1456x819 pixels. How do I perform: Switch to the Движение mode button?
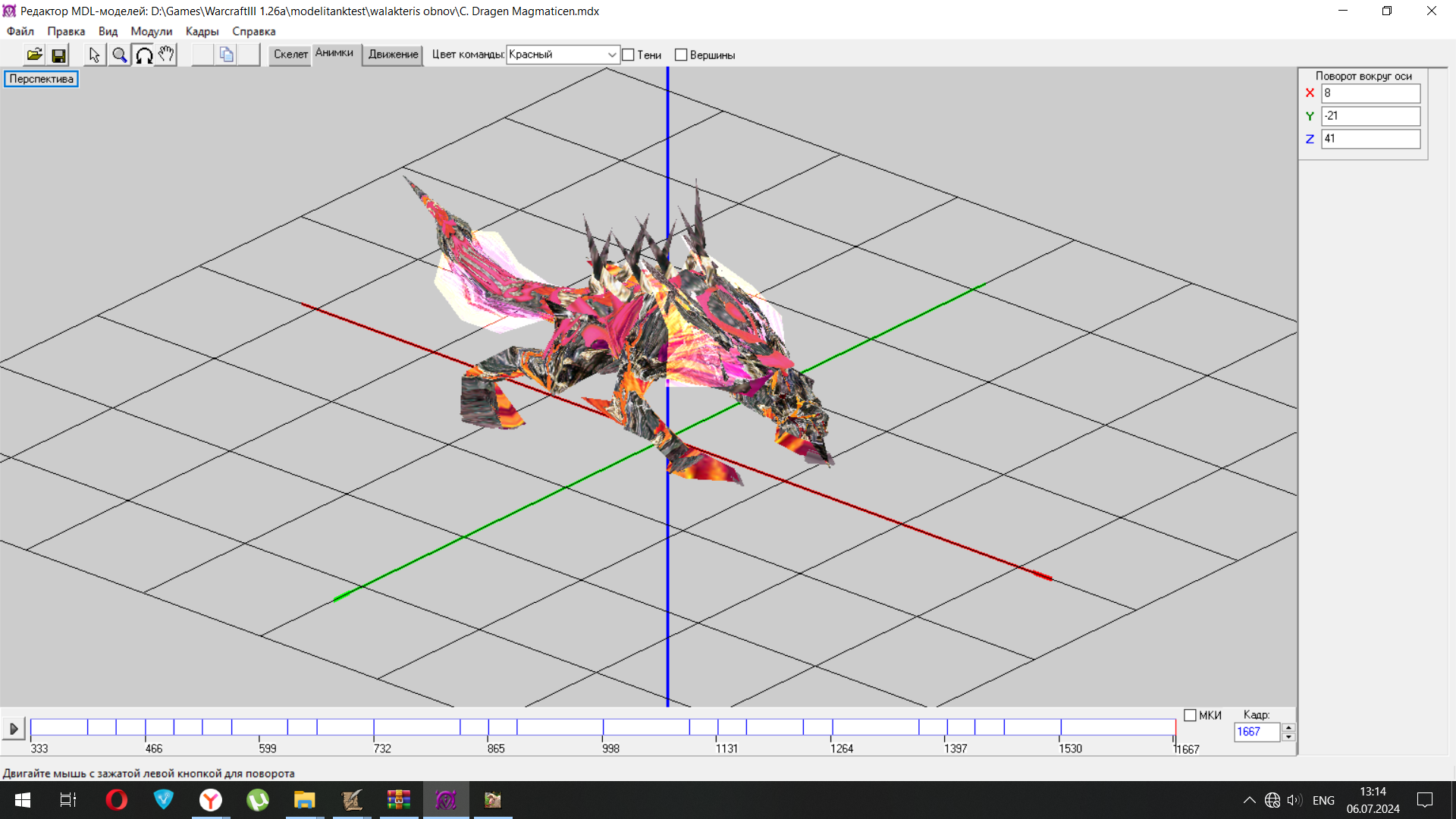(x=393, y=55)
